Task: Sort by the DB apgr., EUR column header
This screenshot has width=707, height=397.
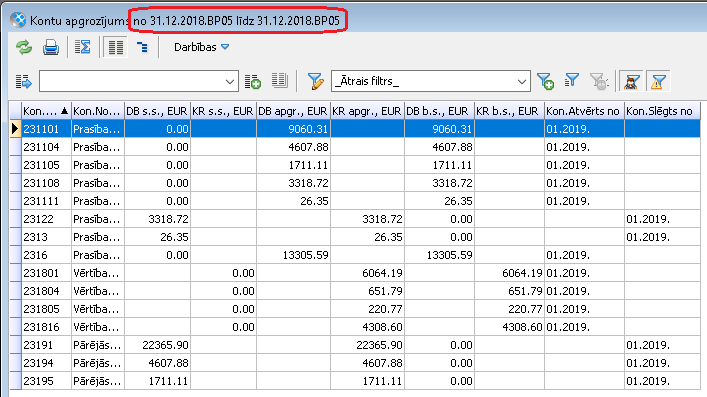Action: 293,111
